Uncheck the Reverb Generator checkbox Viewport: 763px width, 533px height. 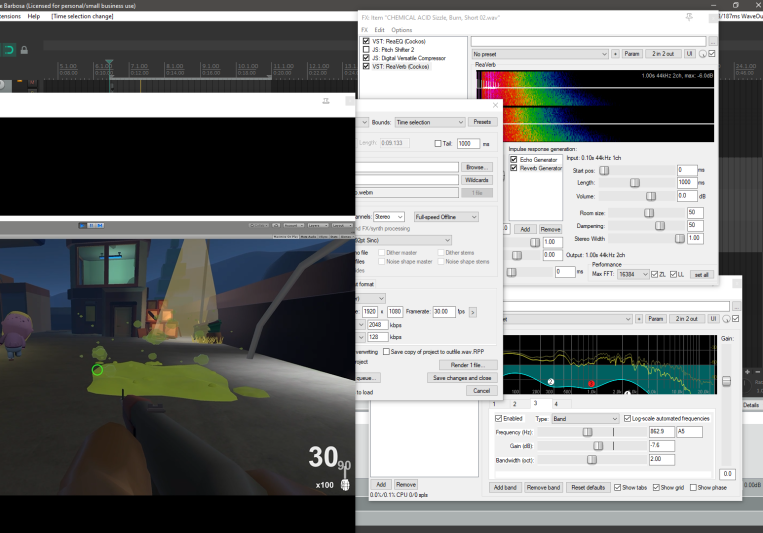(513, 168)
